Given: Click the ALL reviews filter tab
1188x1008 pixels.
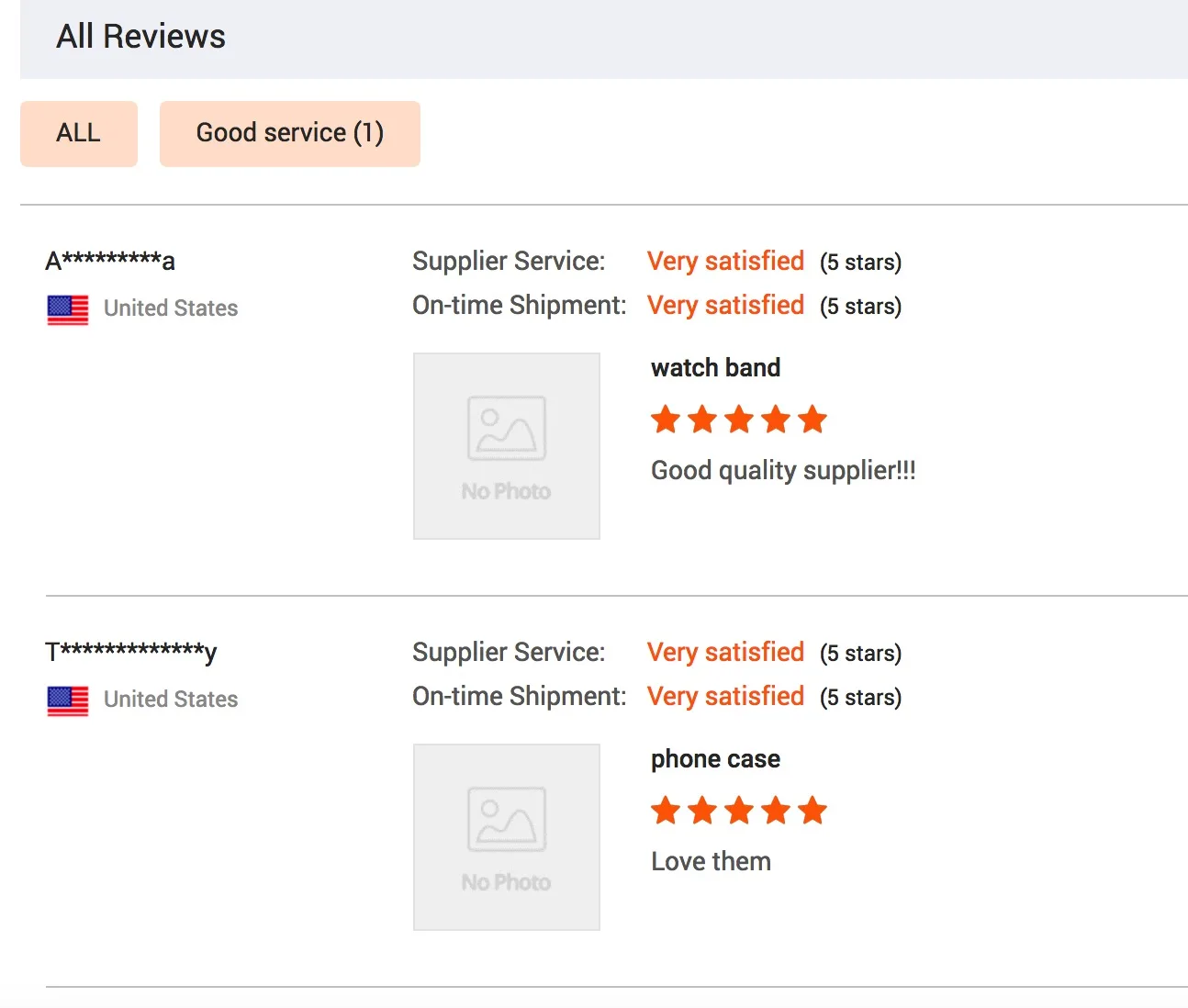Looking at the screenshot, I should click(x=79, y=134).
